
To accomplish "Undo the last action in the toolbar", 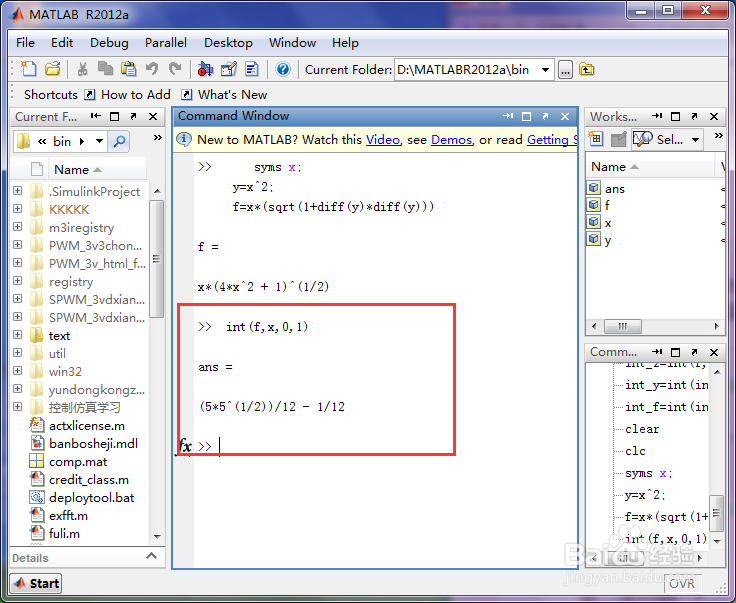I will [x=152, y=69].
